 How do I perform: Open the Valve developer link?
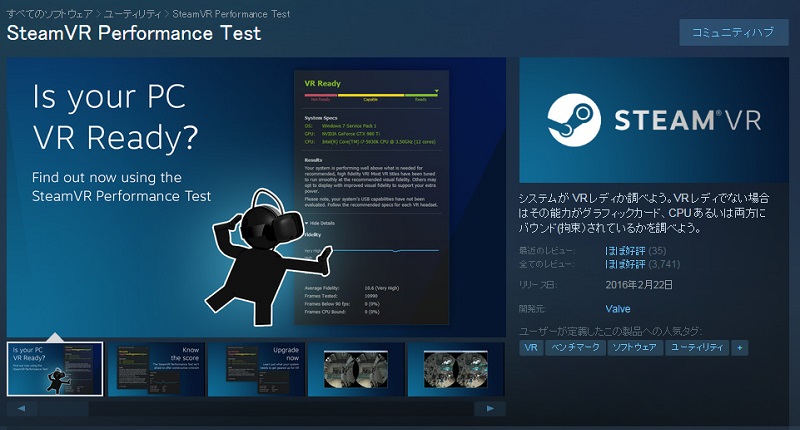pos(619,310)
